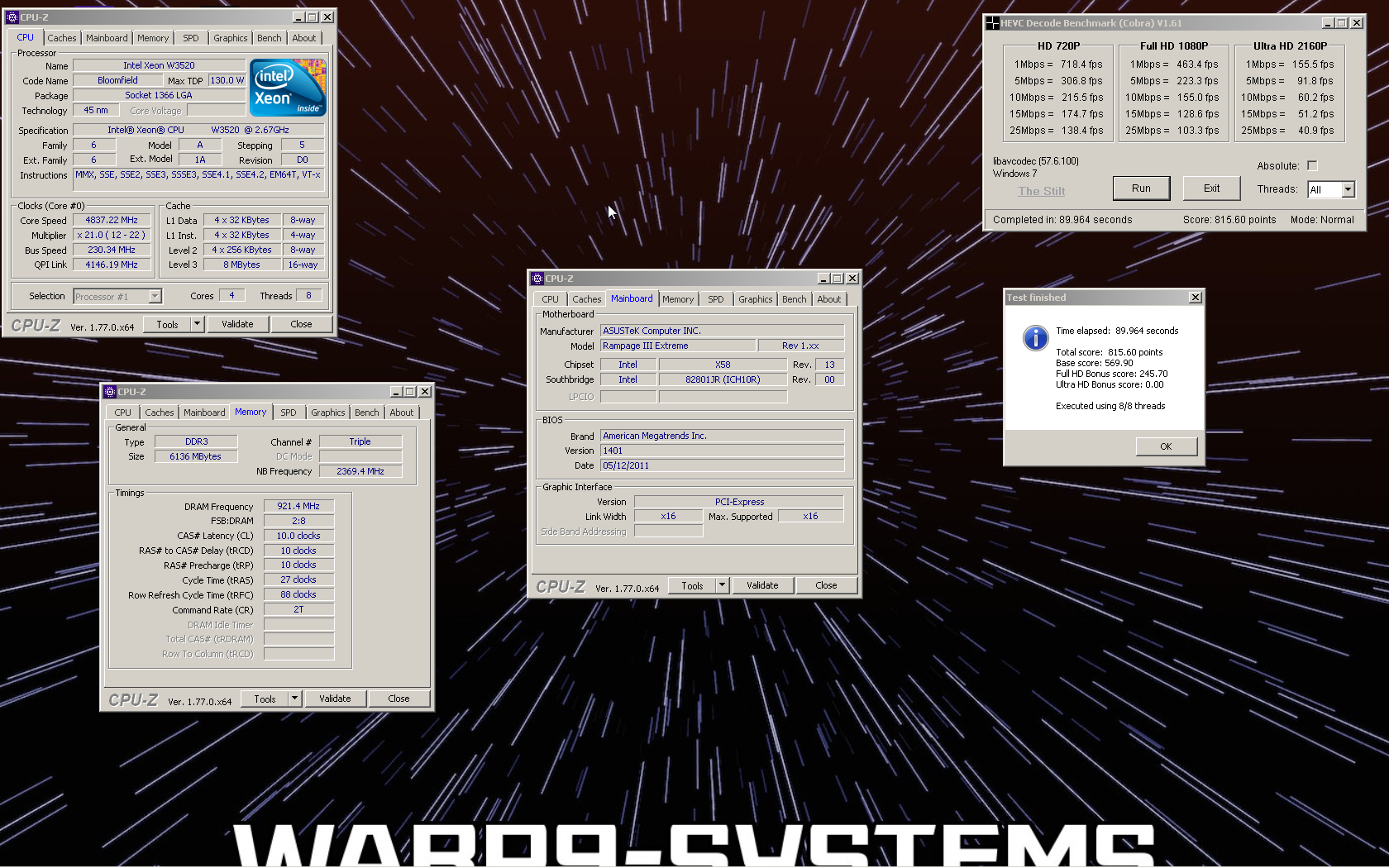Click Close button in Mainboard window
The image size is (1389, 868).
(826, 585)
